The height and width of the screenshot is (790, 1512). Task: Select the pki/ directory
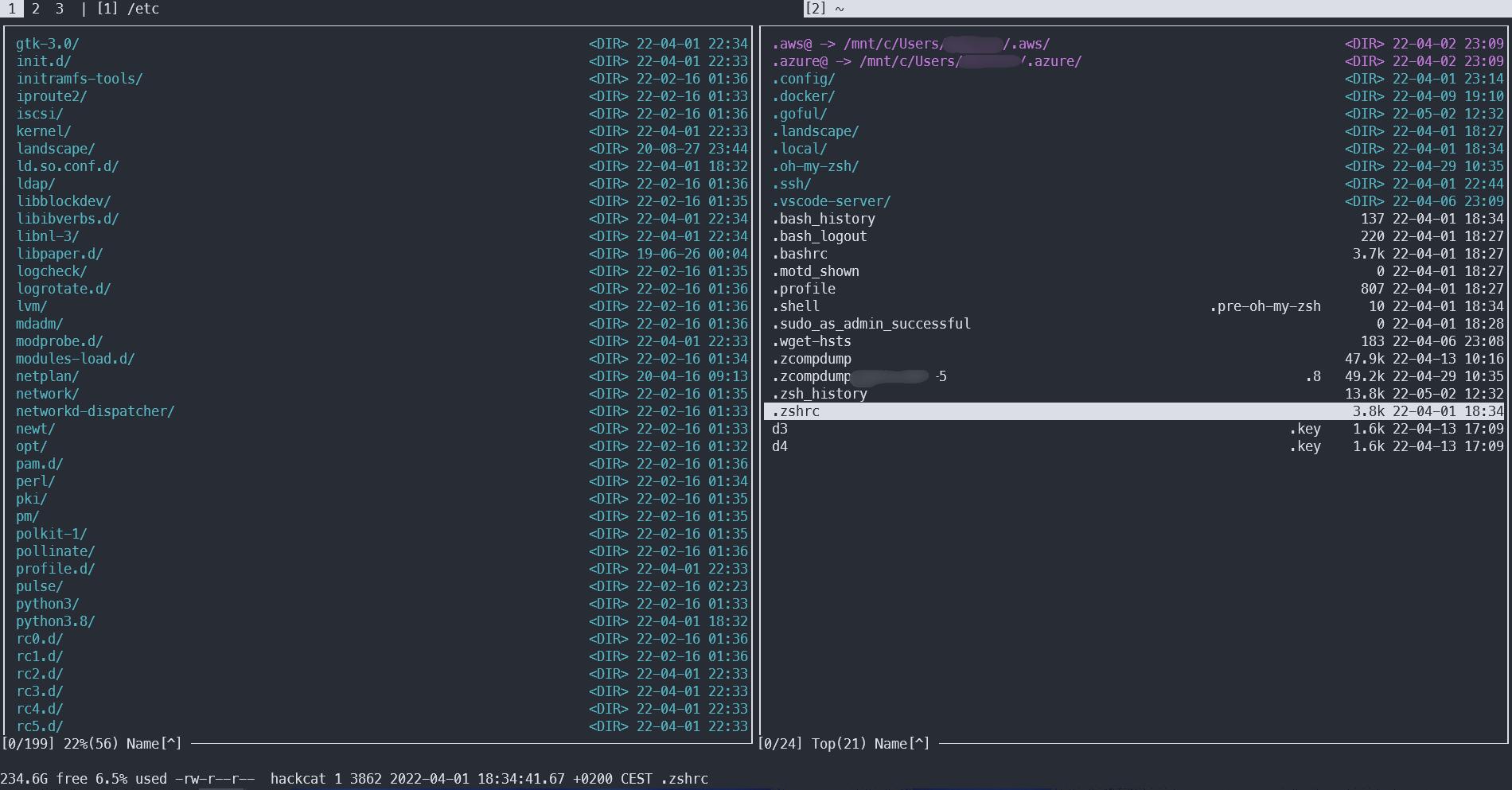click(382, 499)
